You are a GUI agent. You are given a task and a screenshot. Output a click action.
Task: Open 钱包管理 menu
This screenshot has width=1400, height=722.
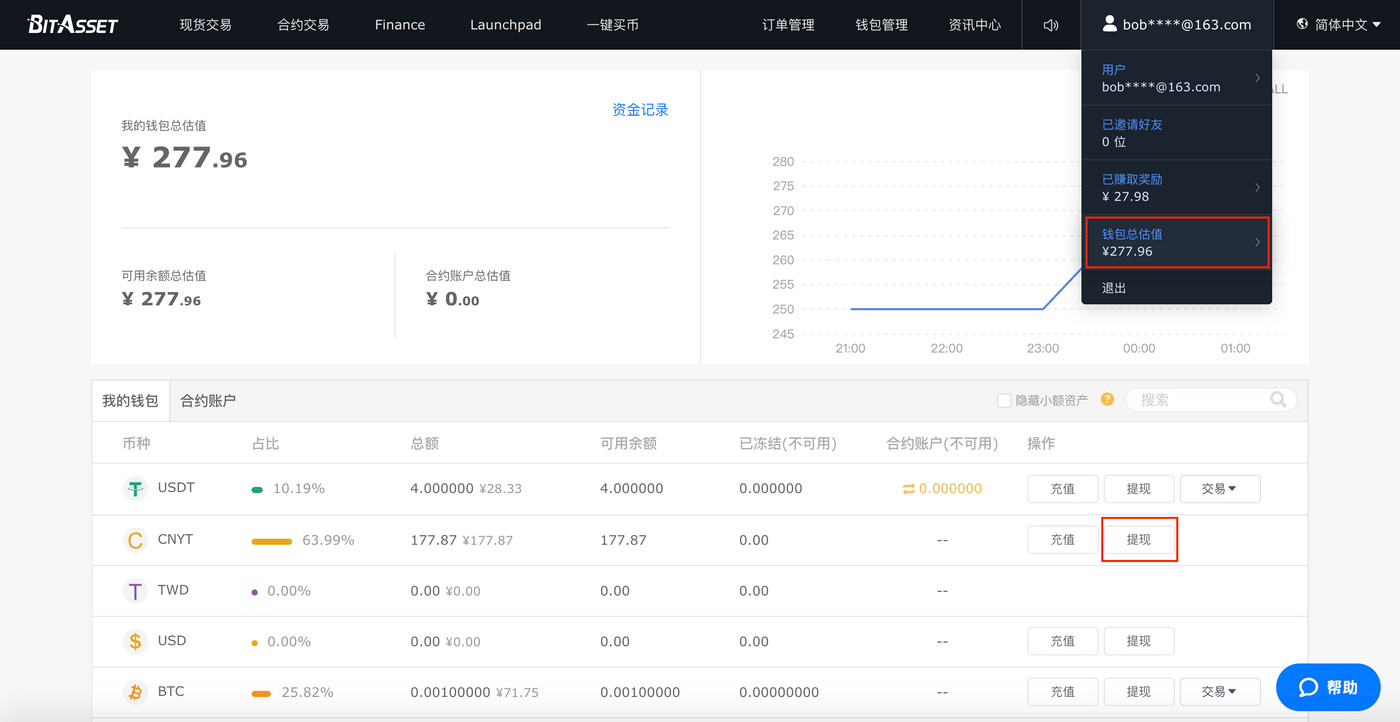coord(882,25)
